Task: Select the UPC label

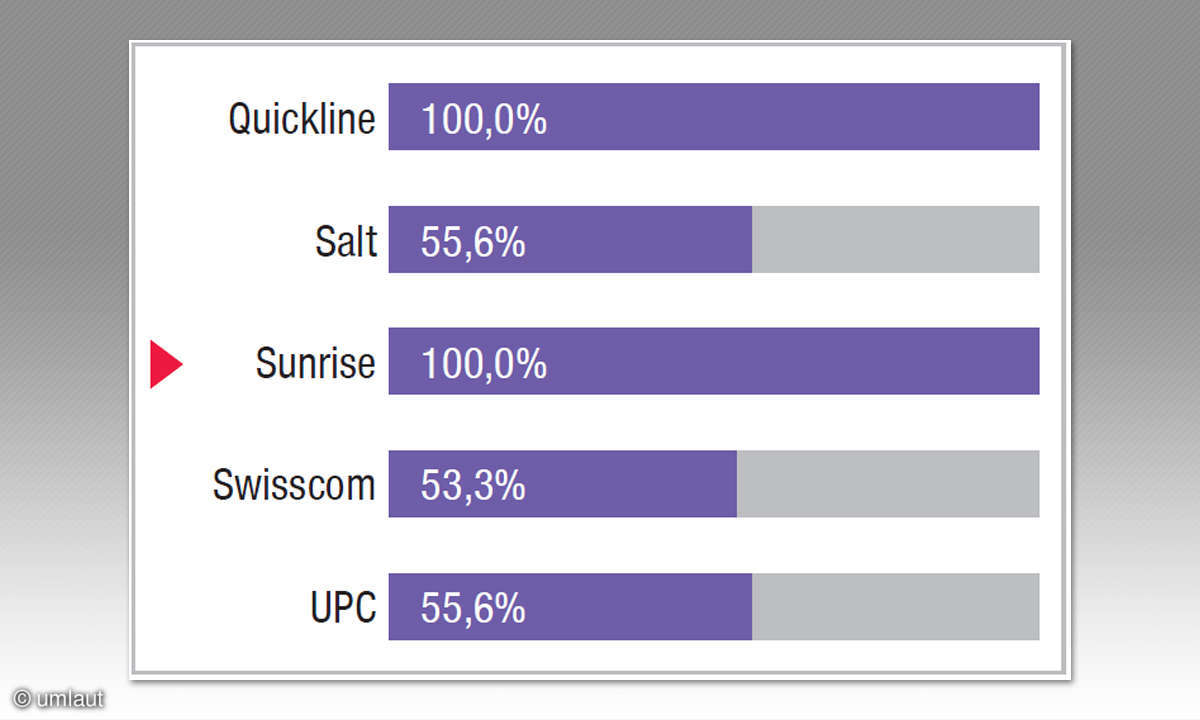Action: point(343,607)
